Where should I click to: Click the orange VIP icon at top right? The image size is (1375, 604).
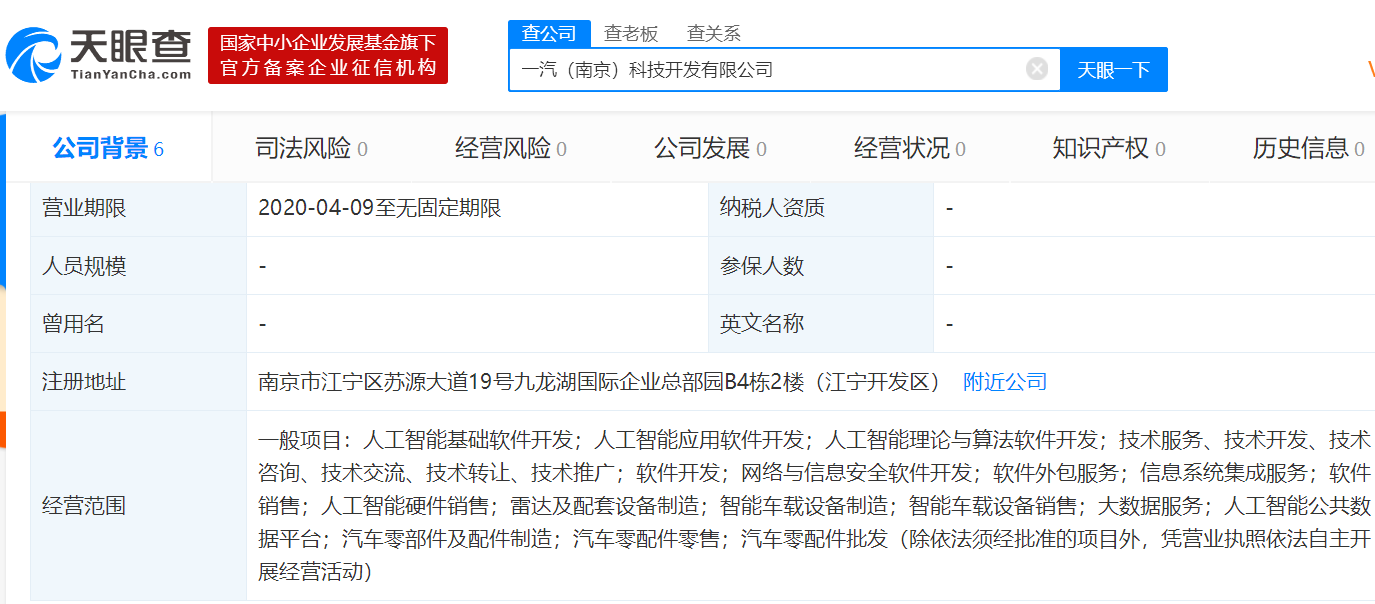pyautogui.click(x=1372, y=68)
